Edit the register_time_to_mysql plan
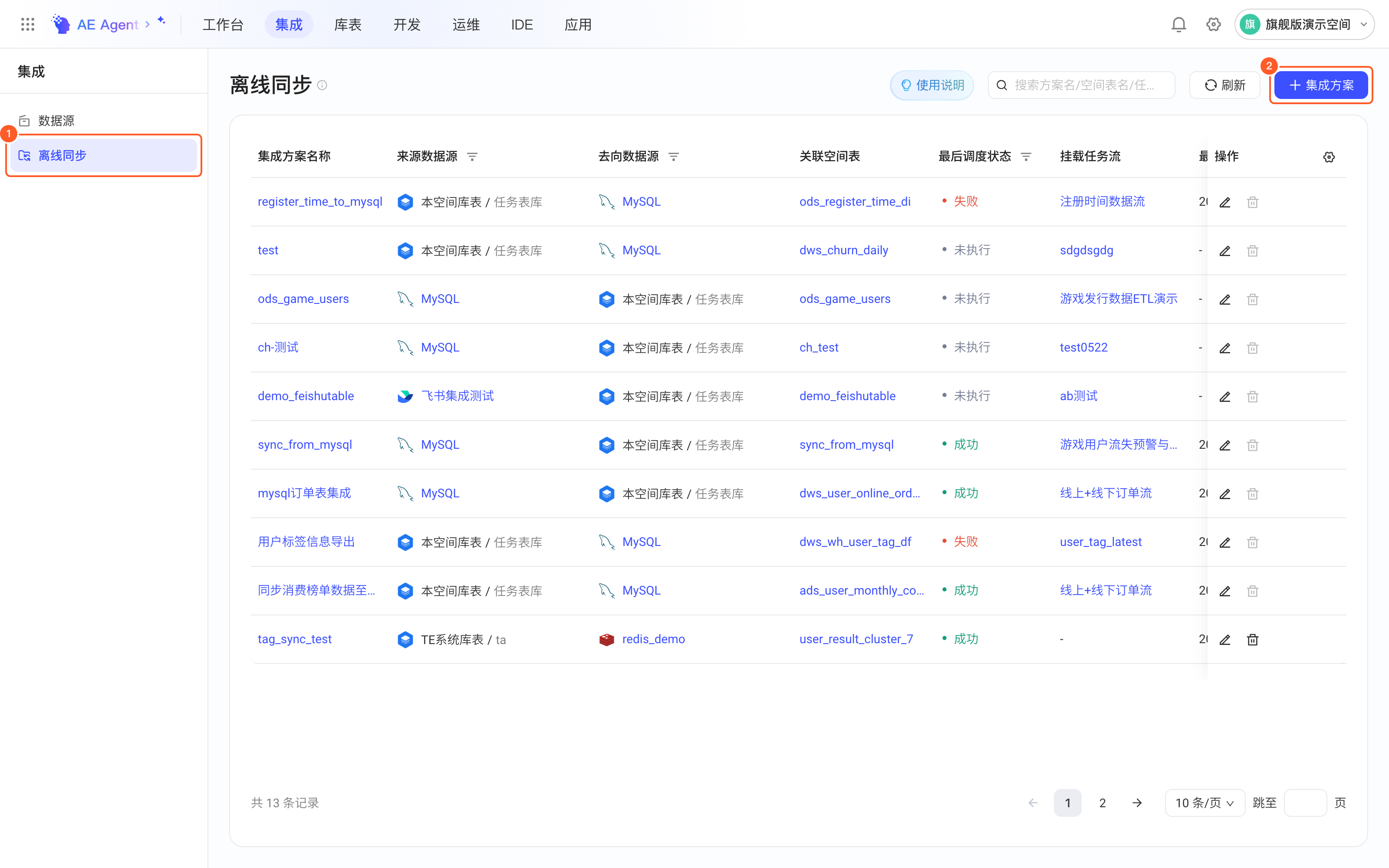Screen dimensions: 1389x868 tap(1225, 202)
